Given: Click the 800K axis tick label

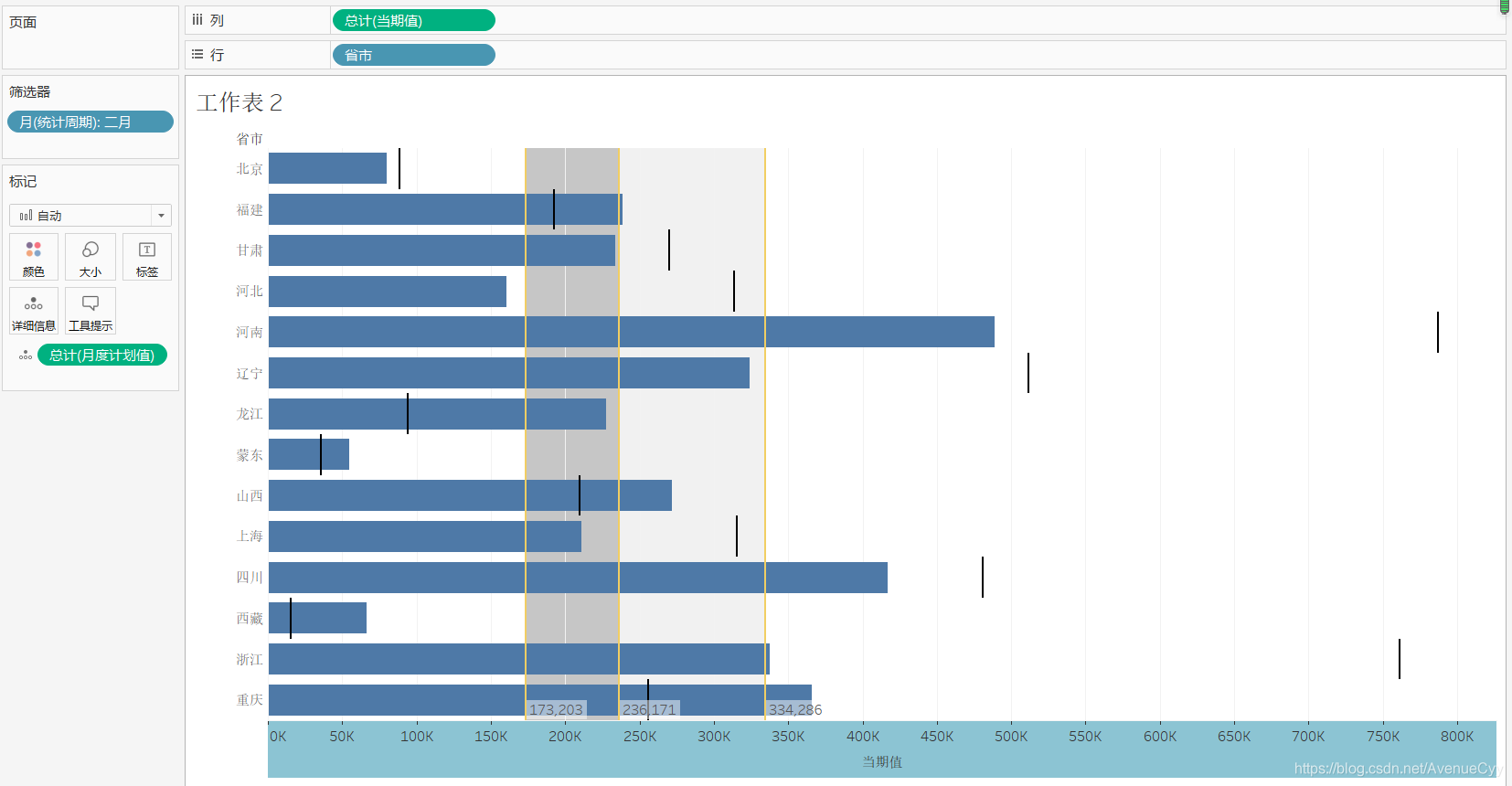Looking at the screenshot, I should (1457, 737).
